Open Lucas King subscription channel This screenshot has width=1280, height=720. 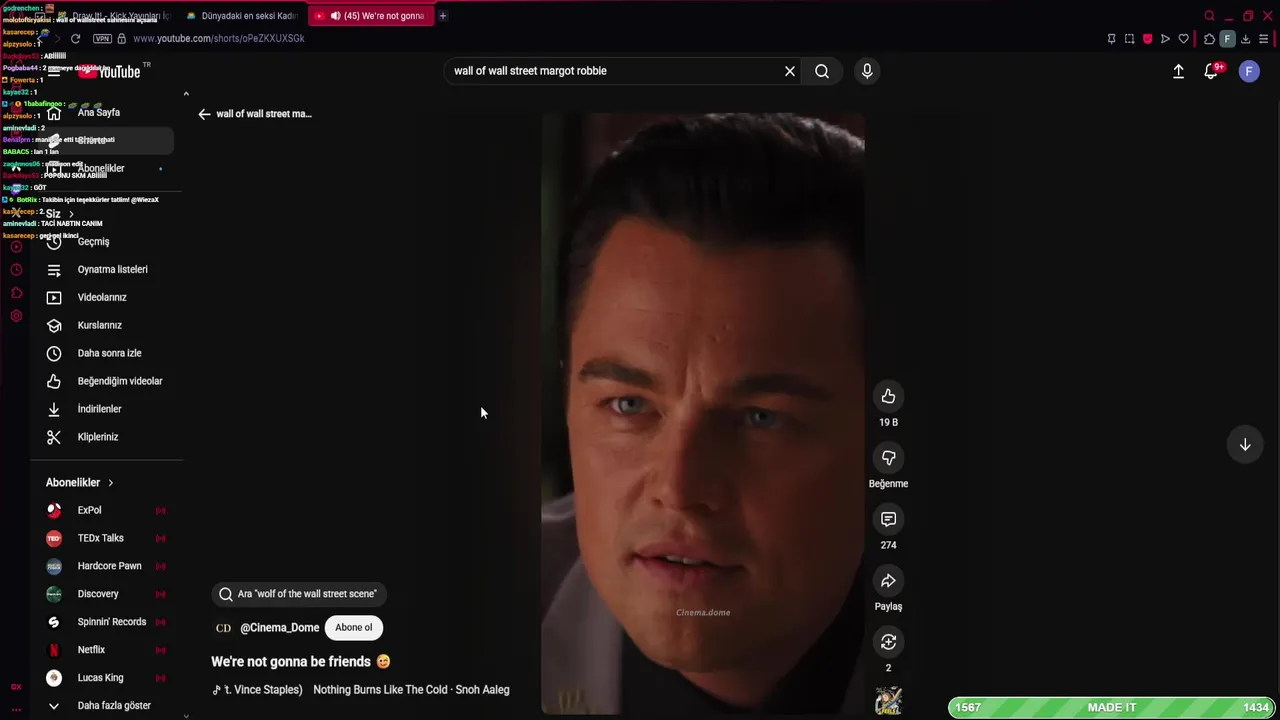click(x=100, y=679)
